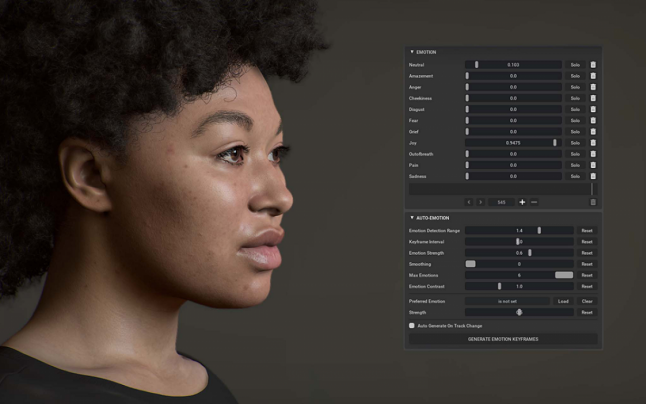Screen dimensions: 646x404
Task: Clear the preferred emotion
Action: [587, 301]
